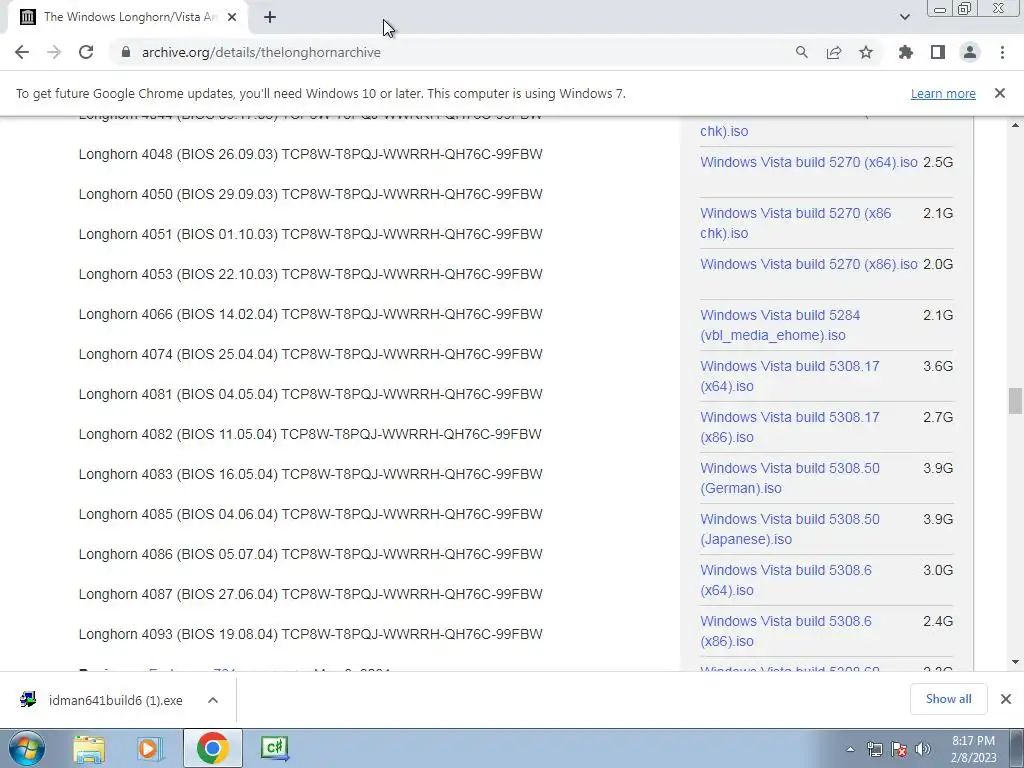
Task: Click the Longhorn 4085 product key line
Action: pyautogui.click(x=310, y=514)
